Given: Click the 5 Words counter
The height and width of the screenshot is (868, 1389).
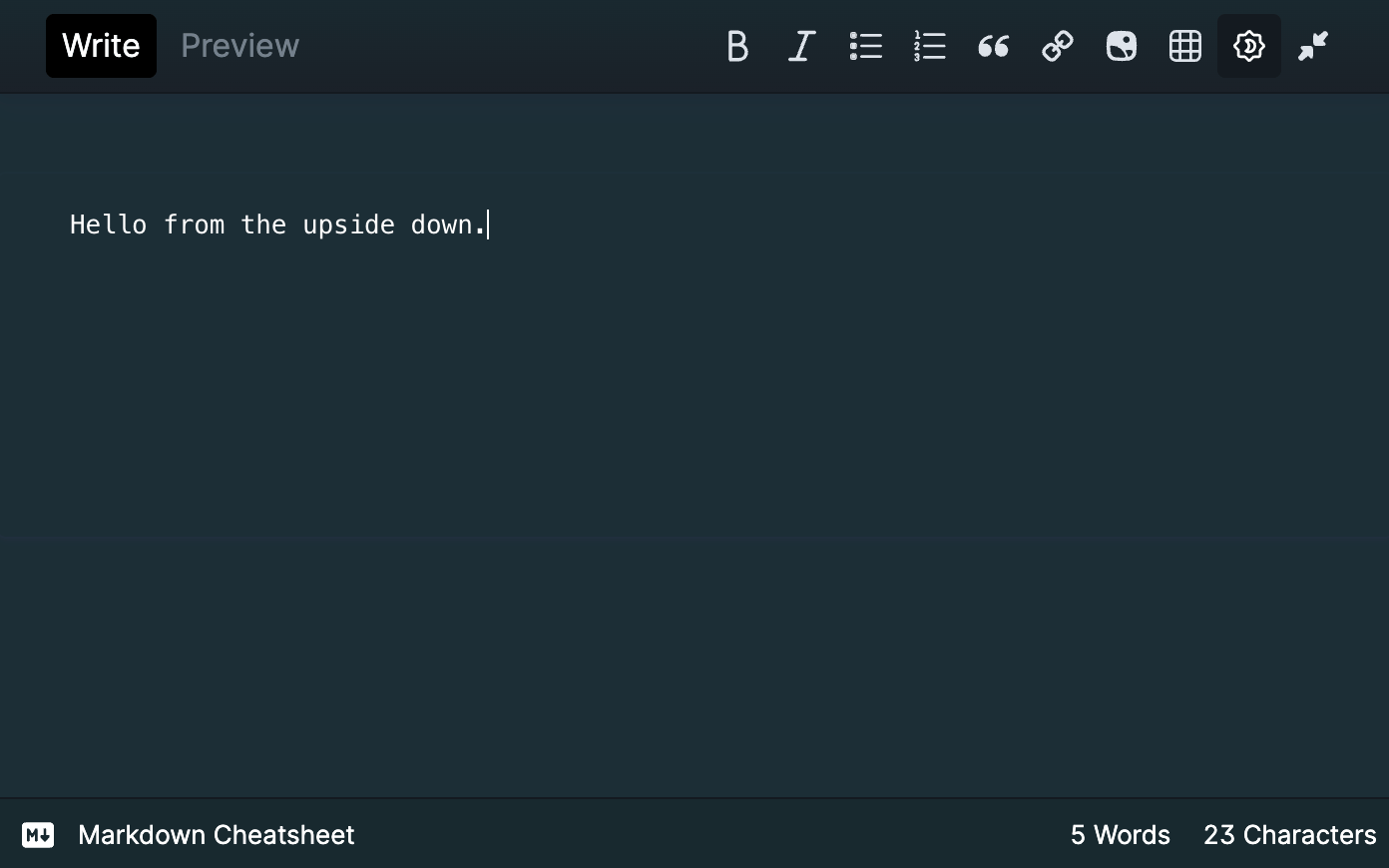Looking at the screenshot, I should (1120, 835).
